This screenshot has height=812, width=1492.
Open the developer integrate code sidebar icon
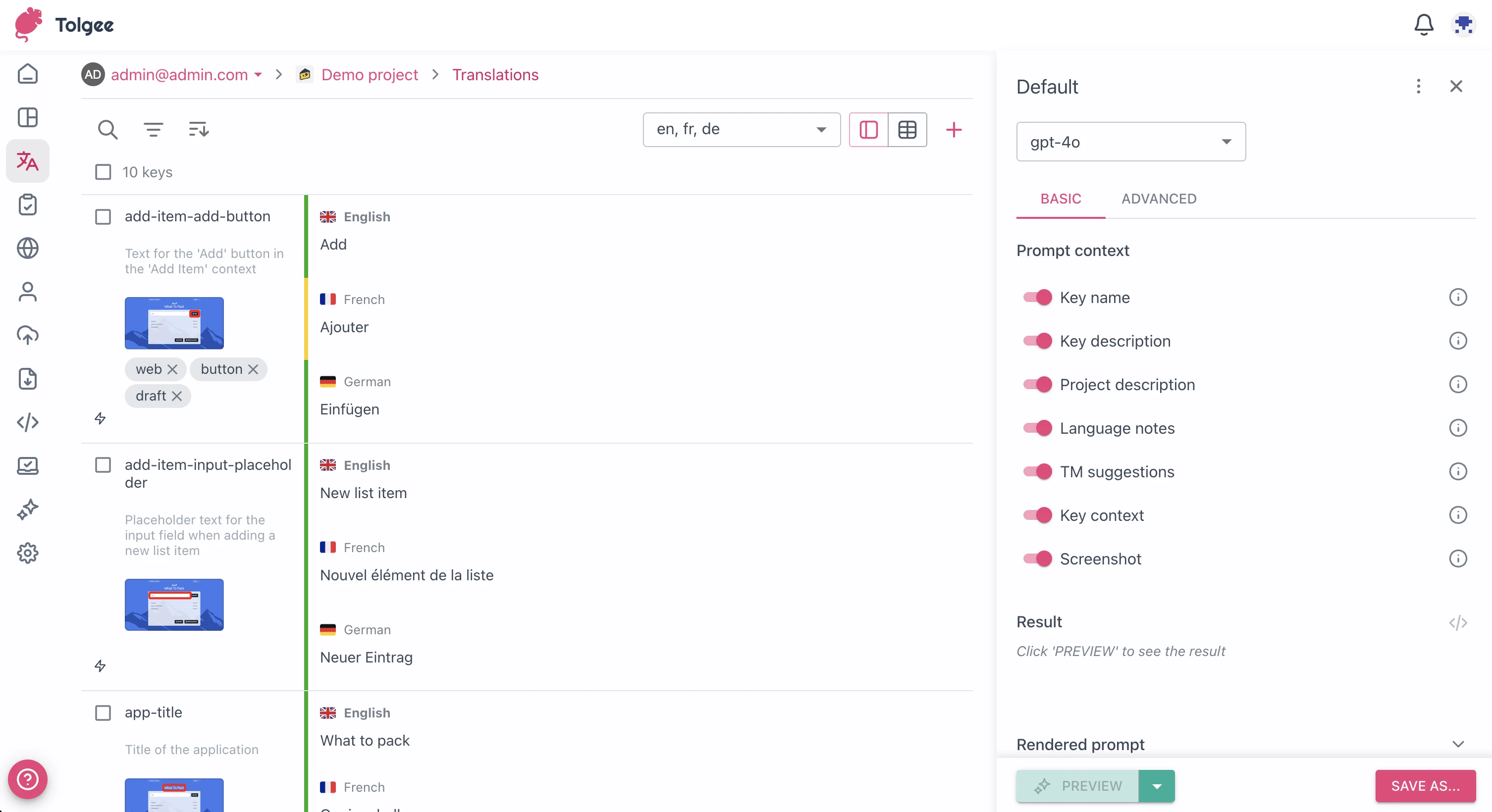pos(27,422)
